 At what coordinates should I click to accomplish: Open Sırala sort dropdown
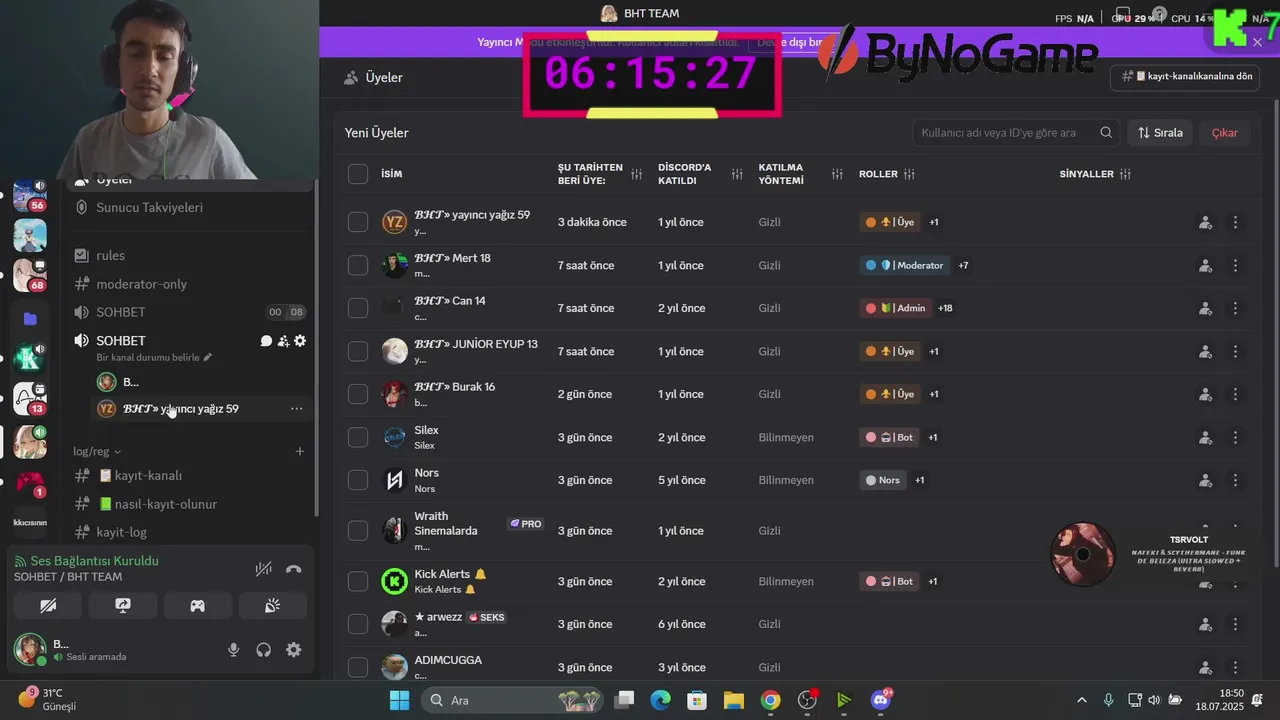[x=1160, y=133]
